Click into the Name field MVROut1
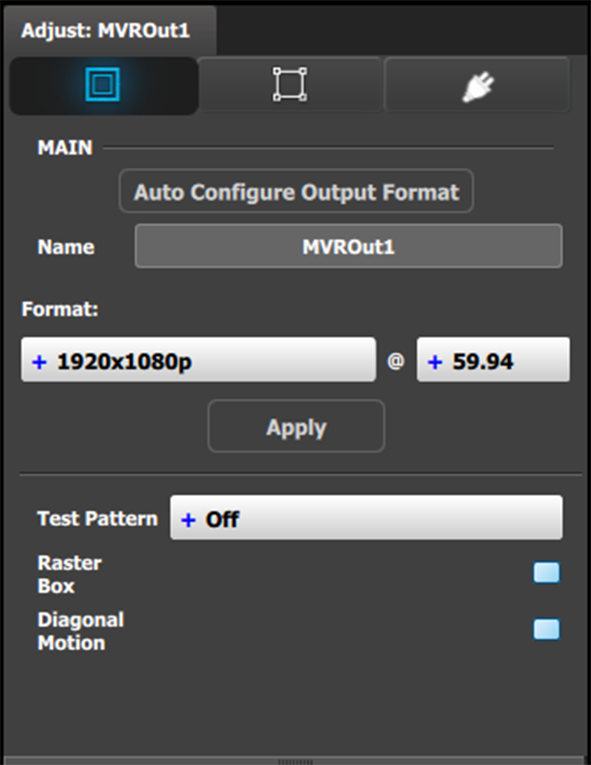The width and height of the screenshot is (591, 765). click(x=348, y=246)
